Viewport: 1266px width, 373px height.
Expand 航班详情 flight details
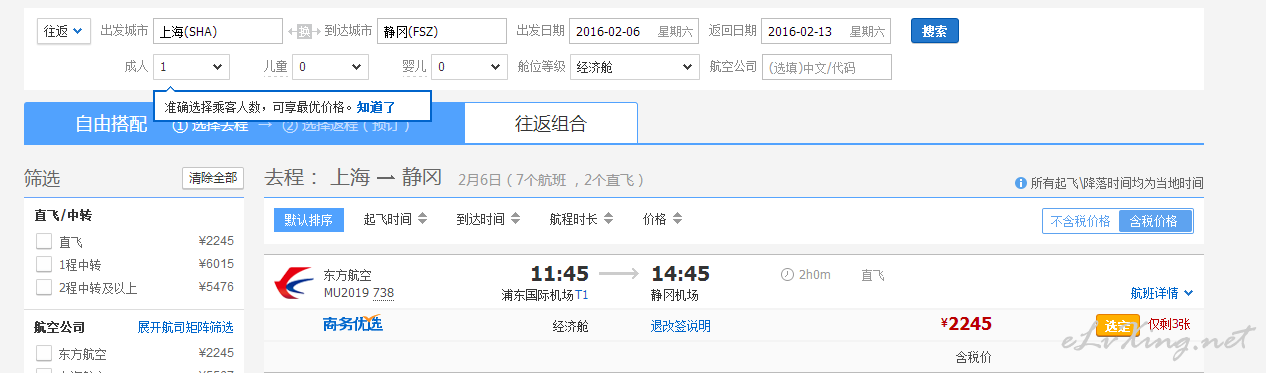[1162, 293]
